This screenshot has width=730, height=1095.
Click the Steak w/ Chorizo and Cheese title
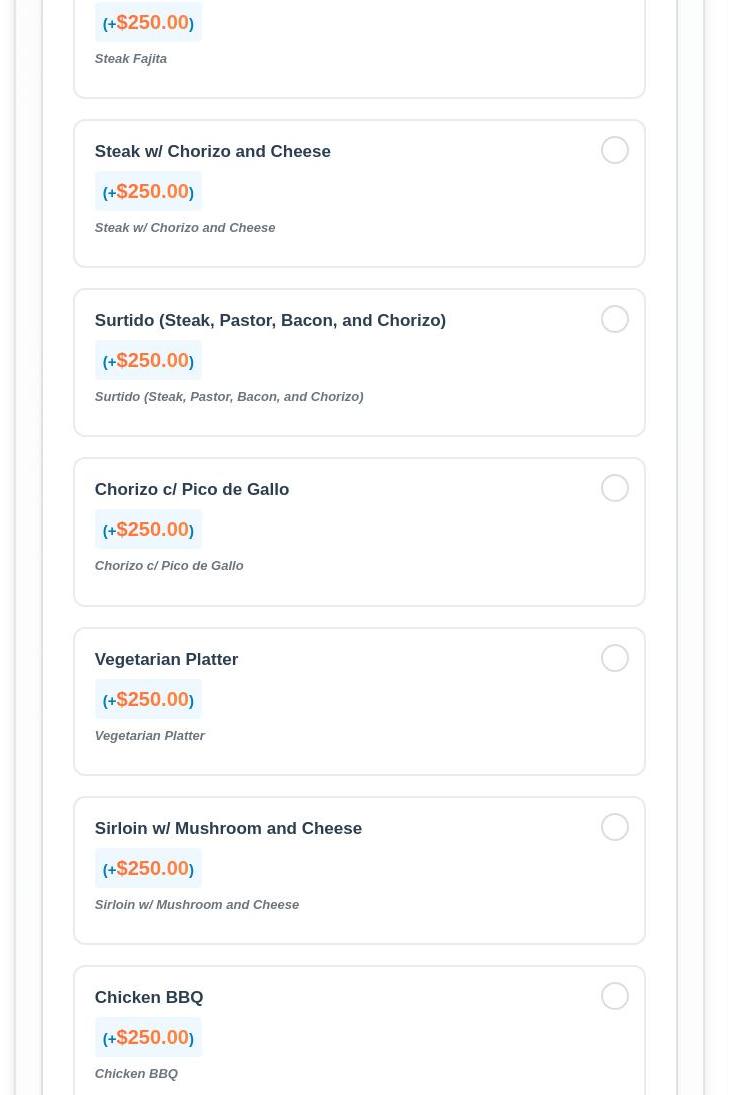click(x=212, y=152)
